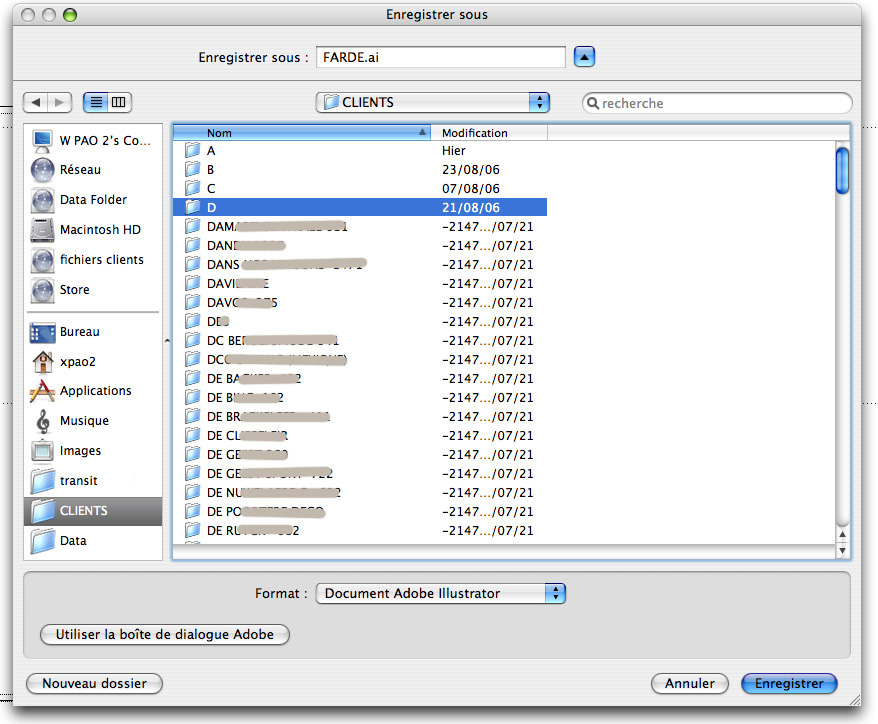The height and width of the screenshot is (724, 878).
Task: Click the Enregistrer button
Action: point(789,683)
